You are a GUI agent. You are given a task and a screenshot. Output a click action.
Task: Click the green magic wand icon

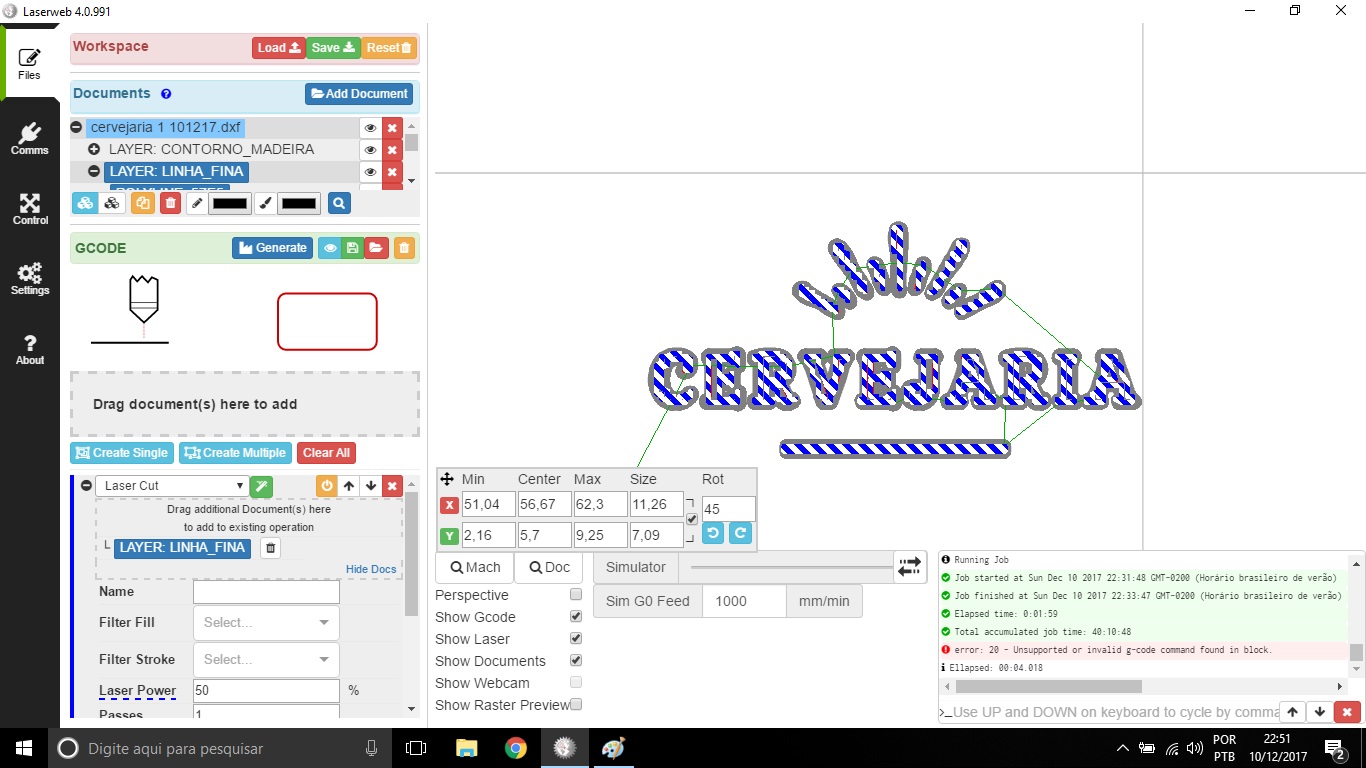pyautogui.click(x=261, y=486)
